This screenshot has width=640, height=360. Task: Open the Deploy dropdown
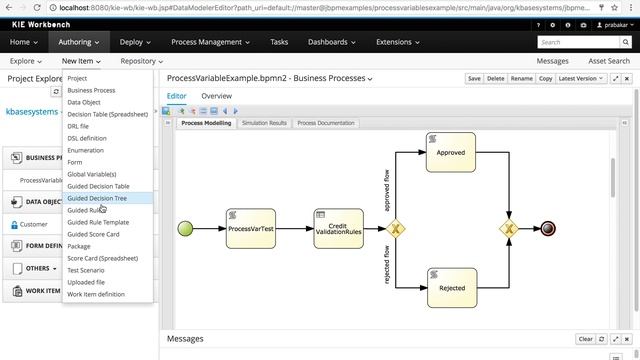[135, 42]
